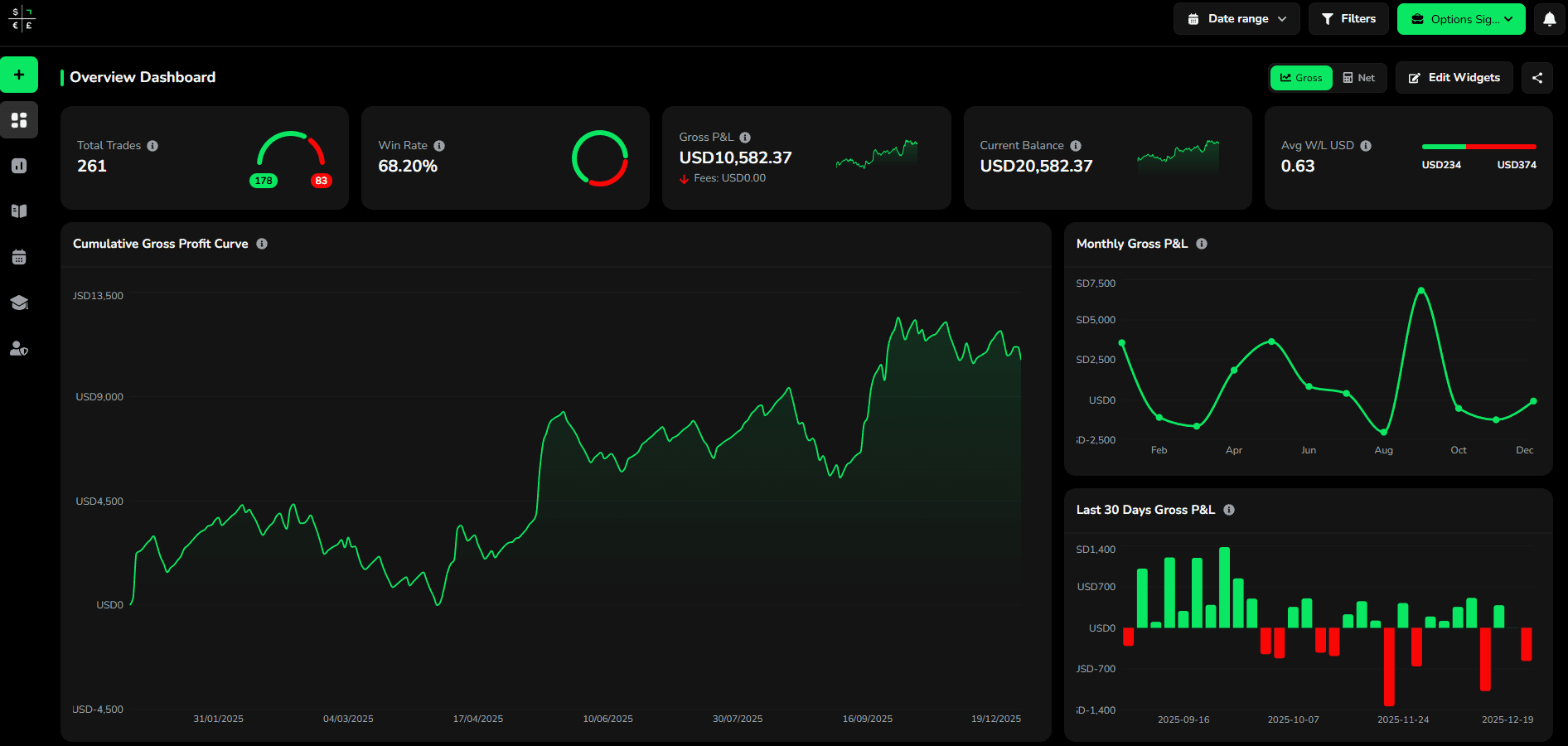Toggle the Filters control
The height and width of the screenshot is (746, 1568).
[x=1348, y=18]
